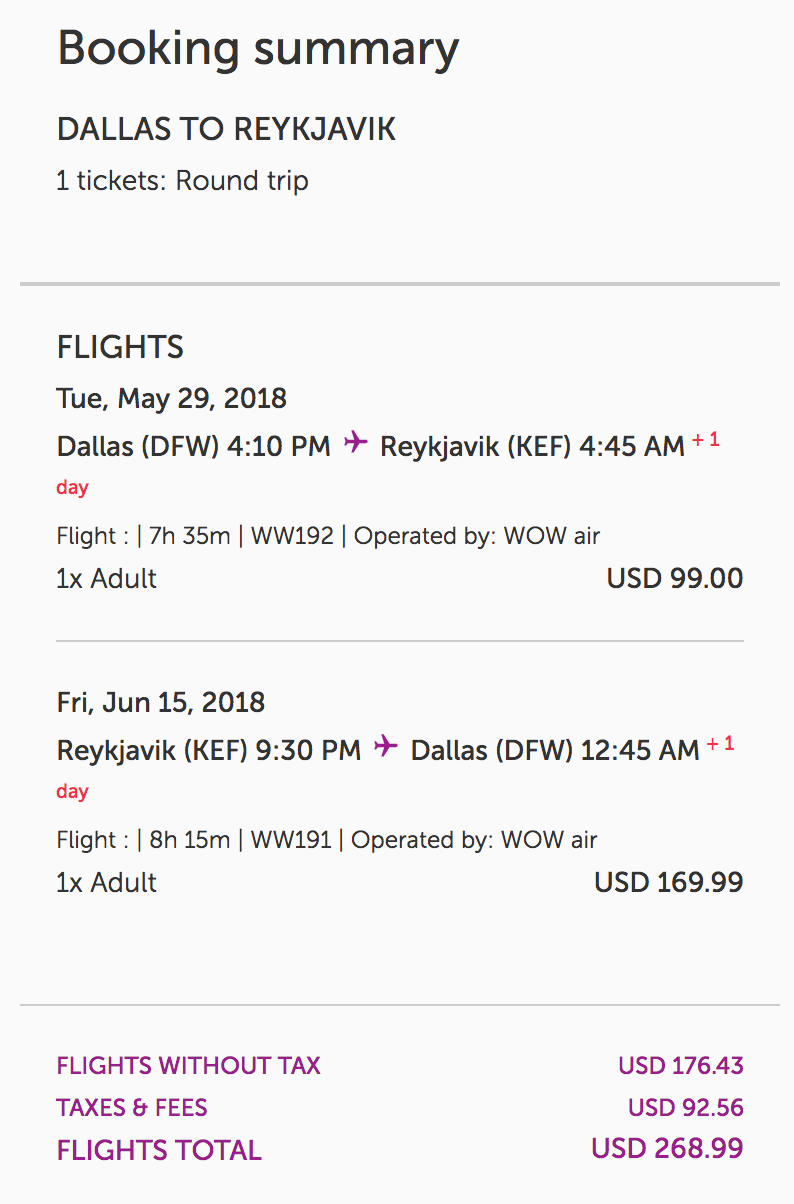Select the Tue, May 29, 2018 date
Screen dimensions: 794x1204
coord(172,399)
